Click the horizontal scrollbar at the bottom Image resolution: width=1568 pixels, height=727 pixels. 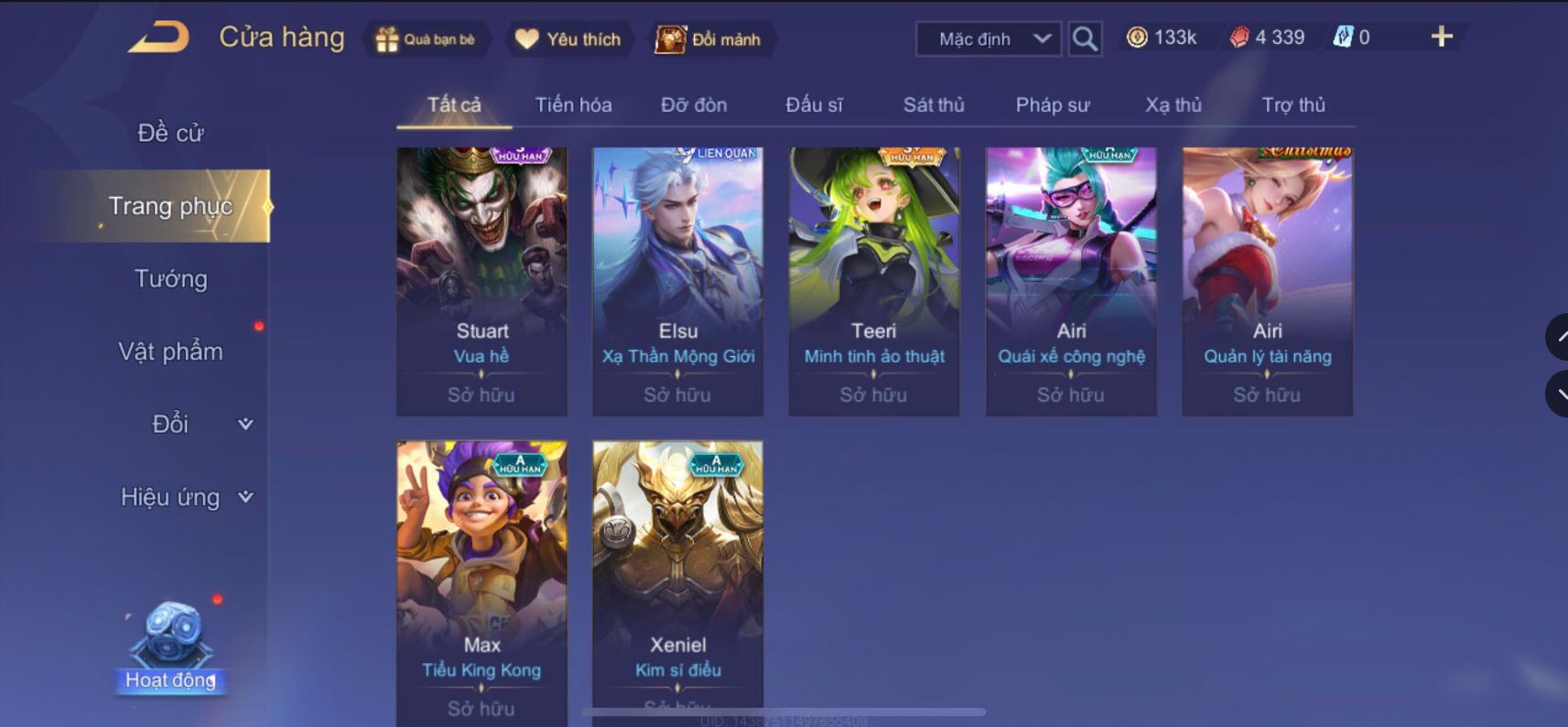[784, 711]
